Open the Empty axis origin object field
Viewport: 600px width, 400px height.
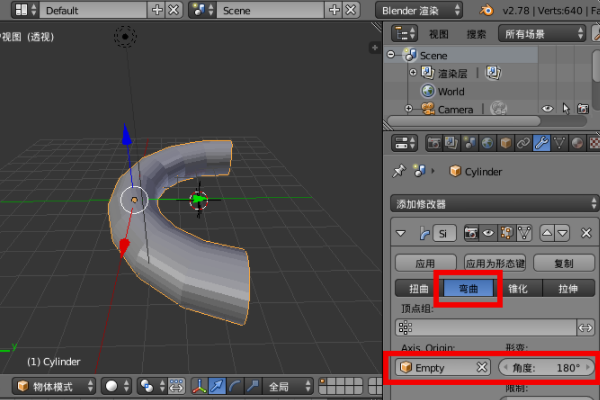[437, 368]
